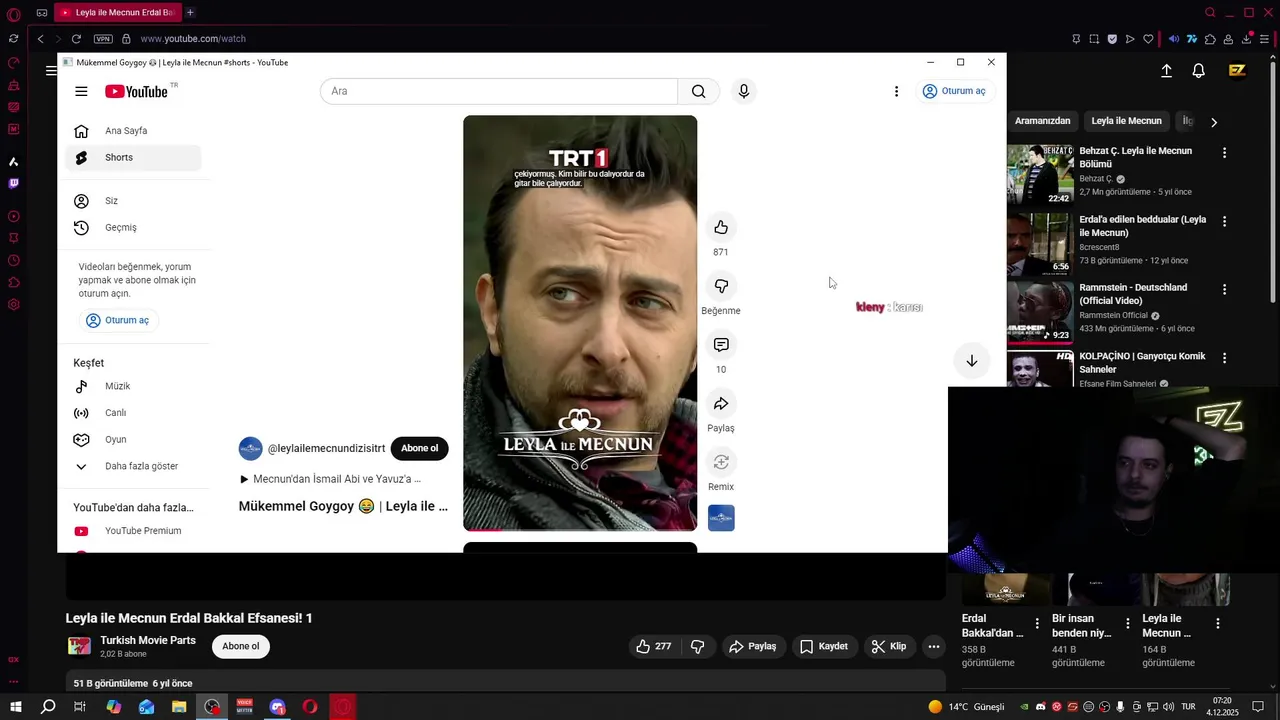Open options for KOLPAÇİNO video
This screenshot has width=1280, height=720.
click(1224, 357)
